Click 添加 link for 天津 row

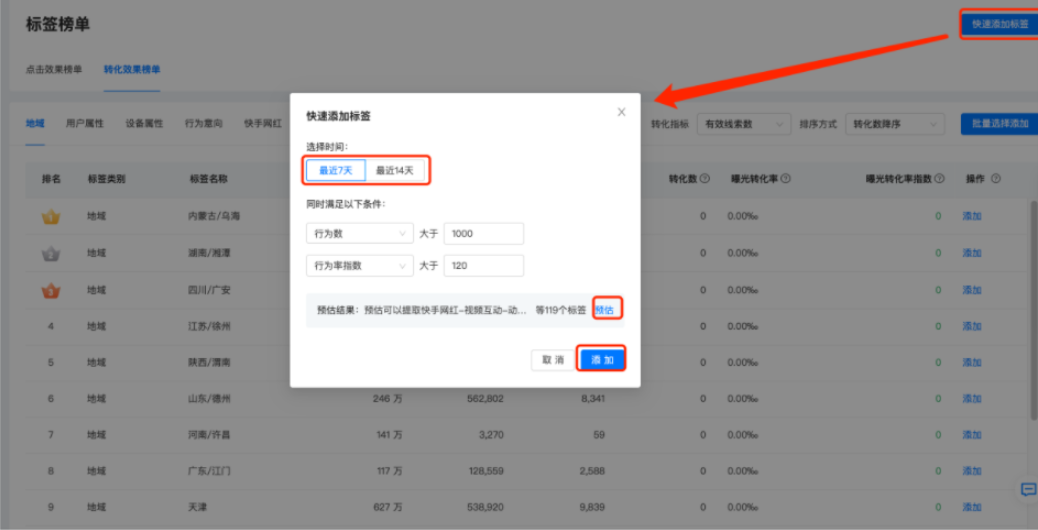point(972,508)
